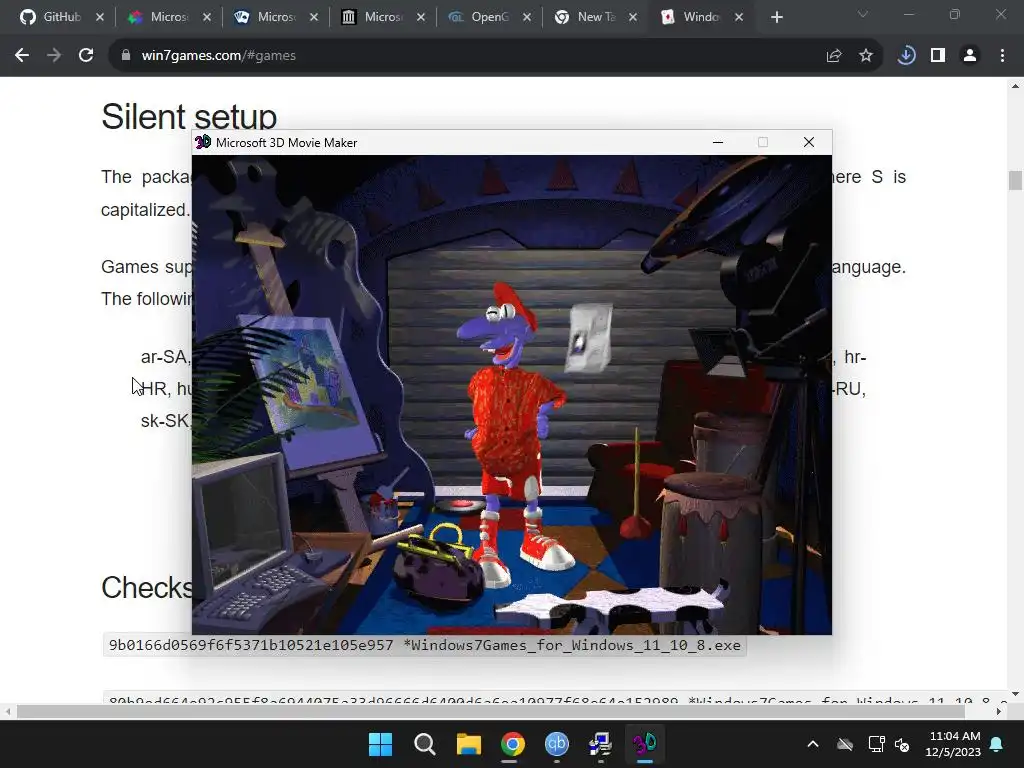
Task: View site information lock icon
Action: click(126, 56)
